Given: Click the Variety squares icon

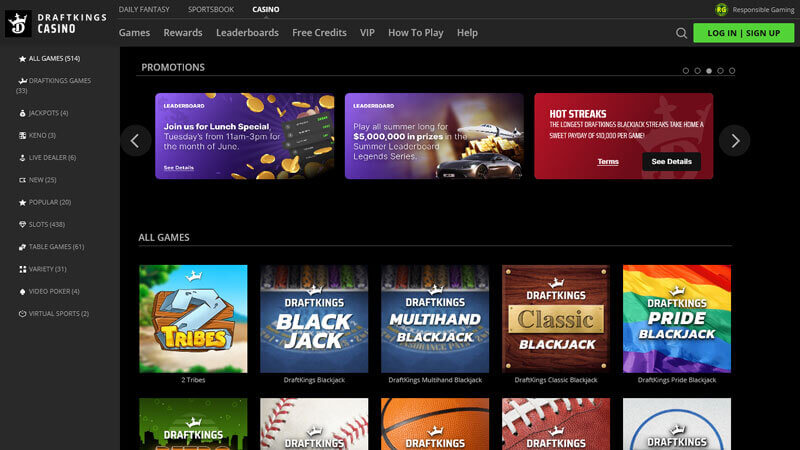Looking at the screenshot, I should pyautogui.click(x=22, y=269).
